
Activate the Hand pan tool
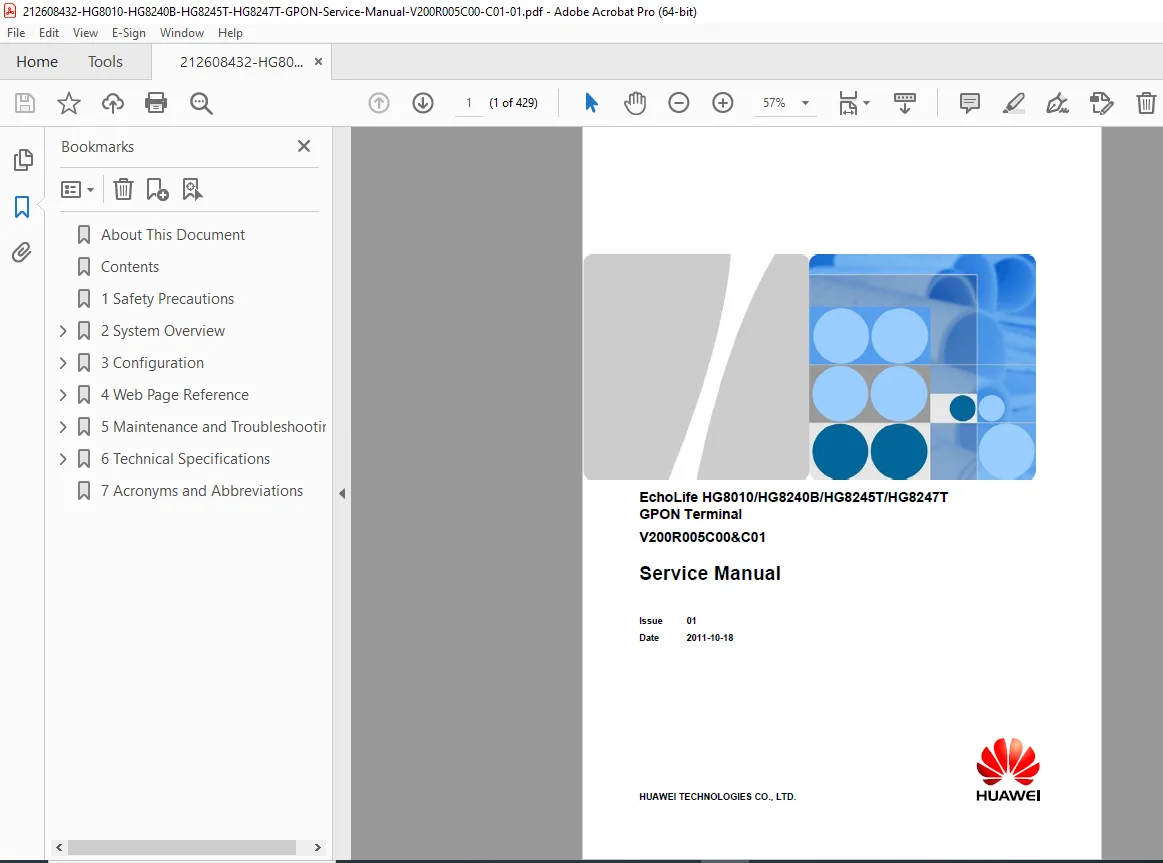[x=635, y=103]
